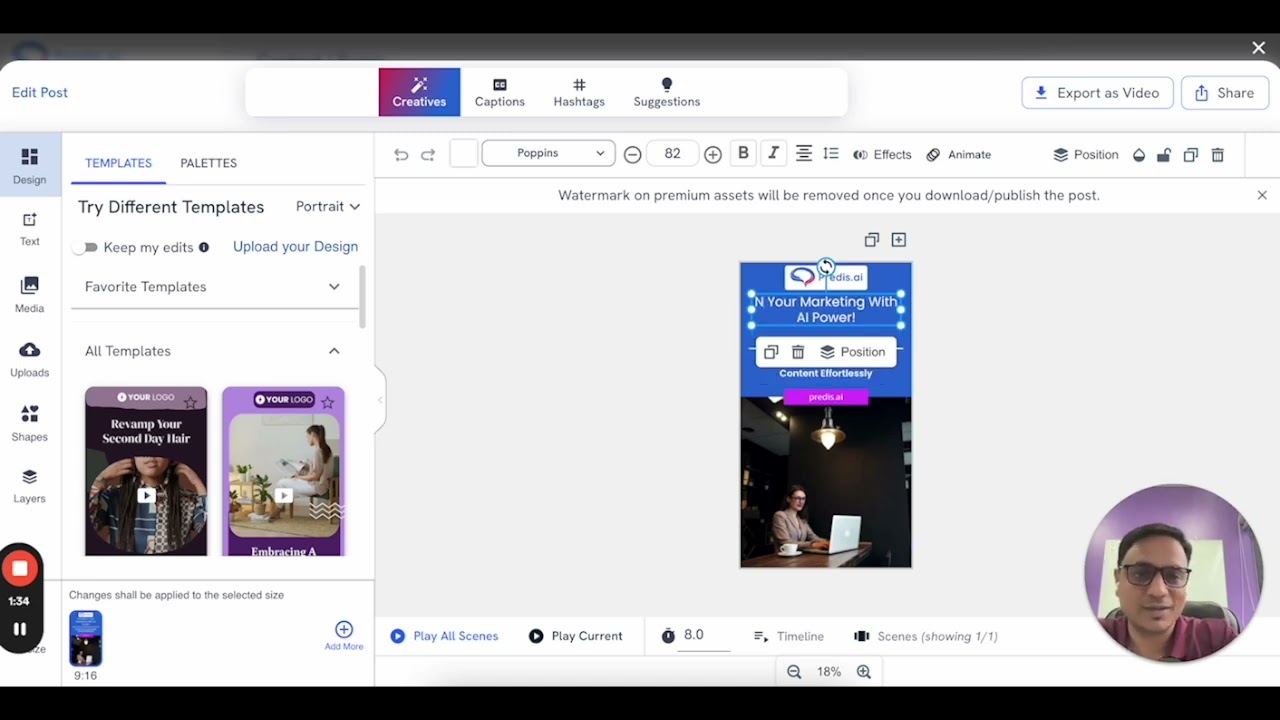Click the Share button

1224,93
